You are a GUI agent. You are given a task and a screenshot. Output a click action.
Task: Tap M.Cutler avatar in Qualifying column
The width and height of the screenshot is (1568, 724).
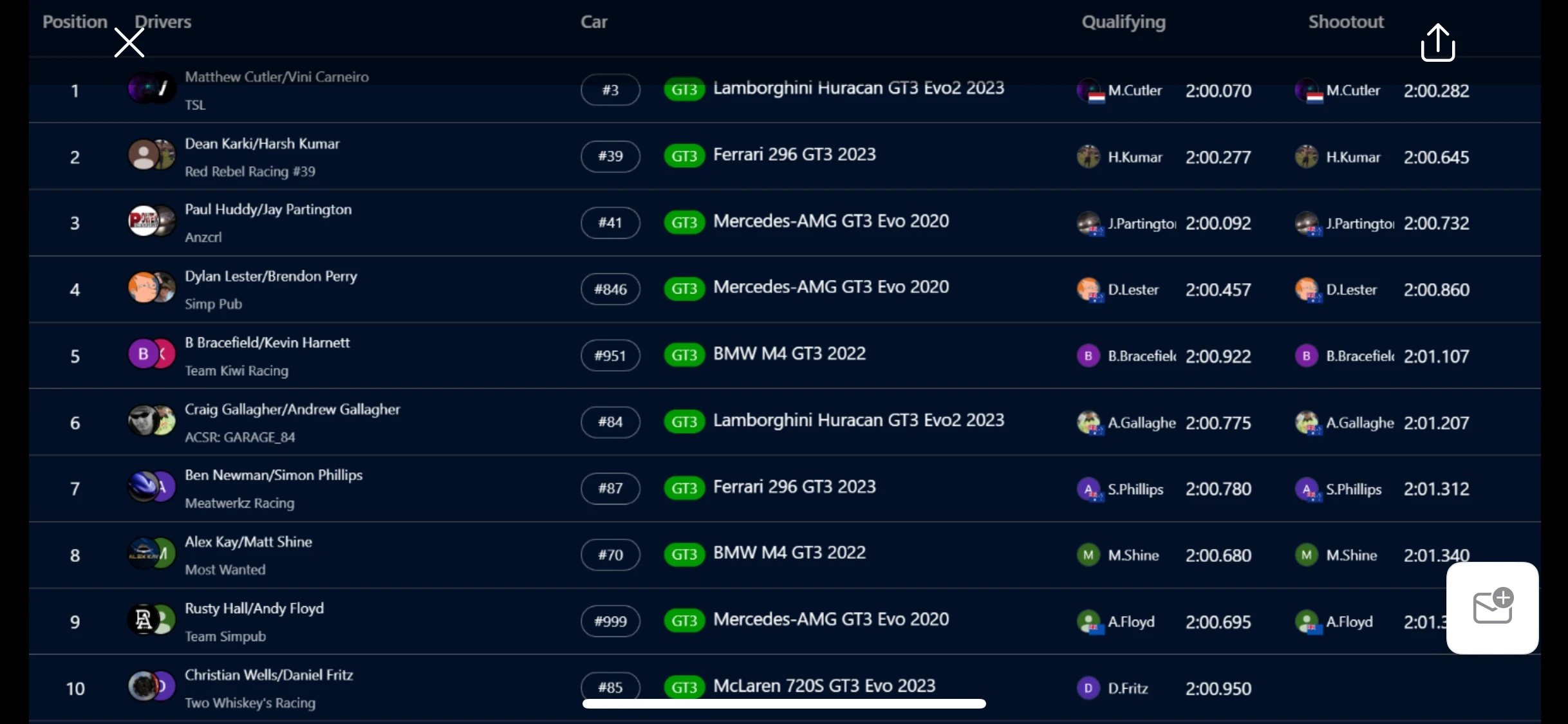(x=1089, y=91)
